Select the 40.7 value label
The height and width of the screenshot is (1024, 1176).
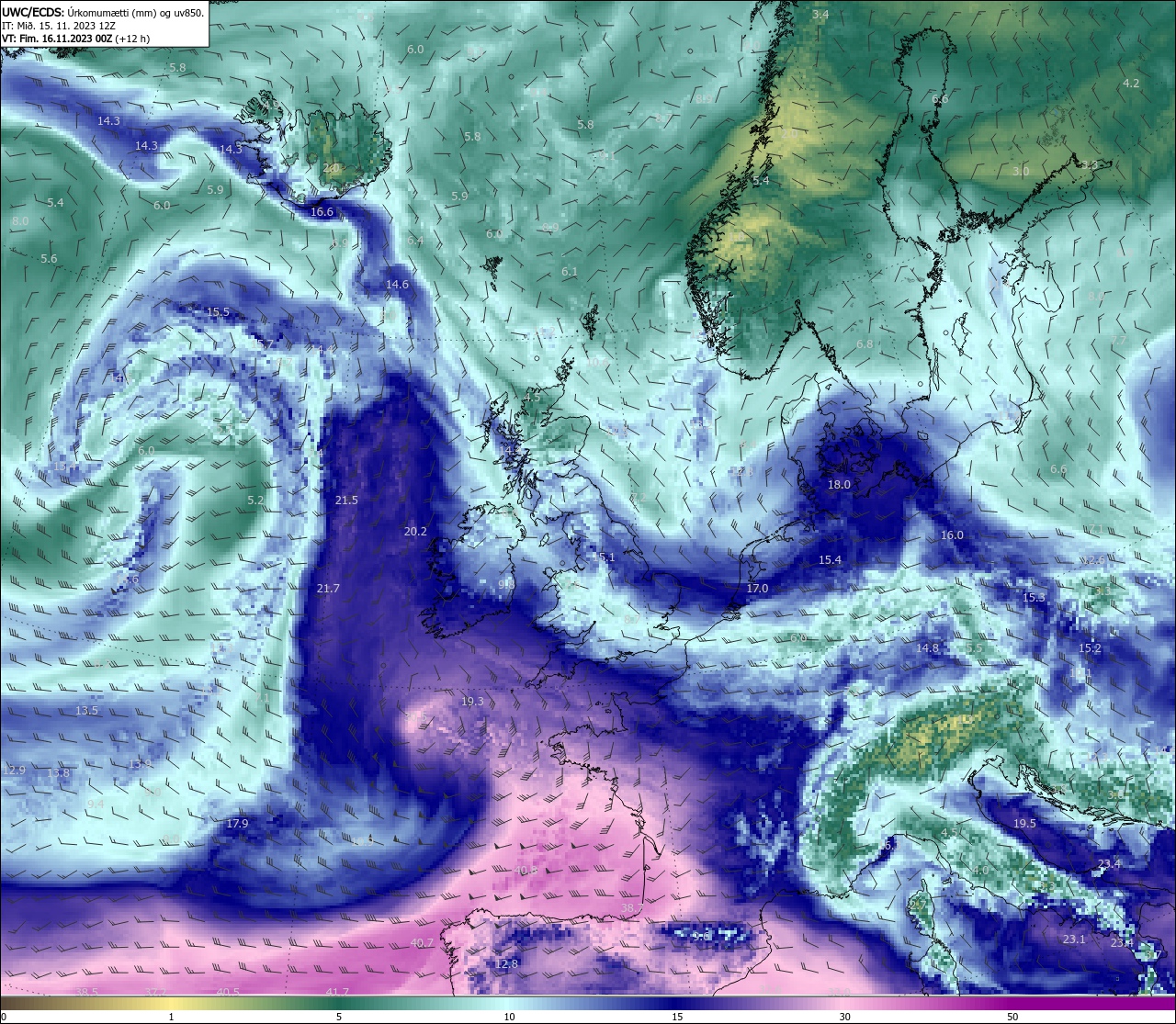point(422,942)
